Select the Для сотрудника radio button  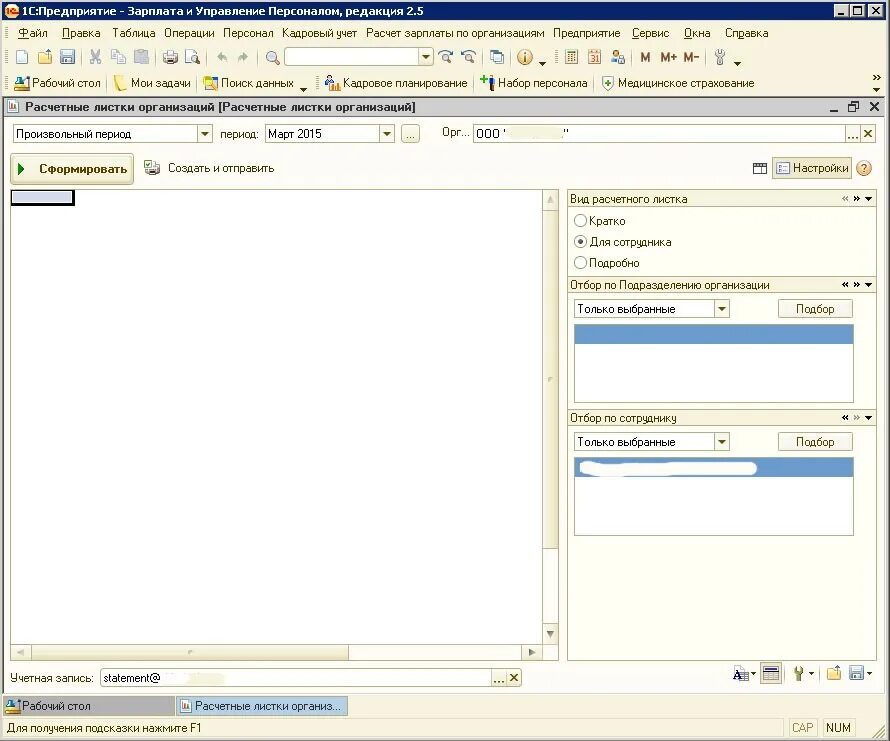click(580, 241)
